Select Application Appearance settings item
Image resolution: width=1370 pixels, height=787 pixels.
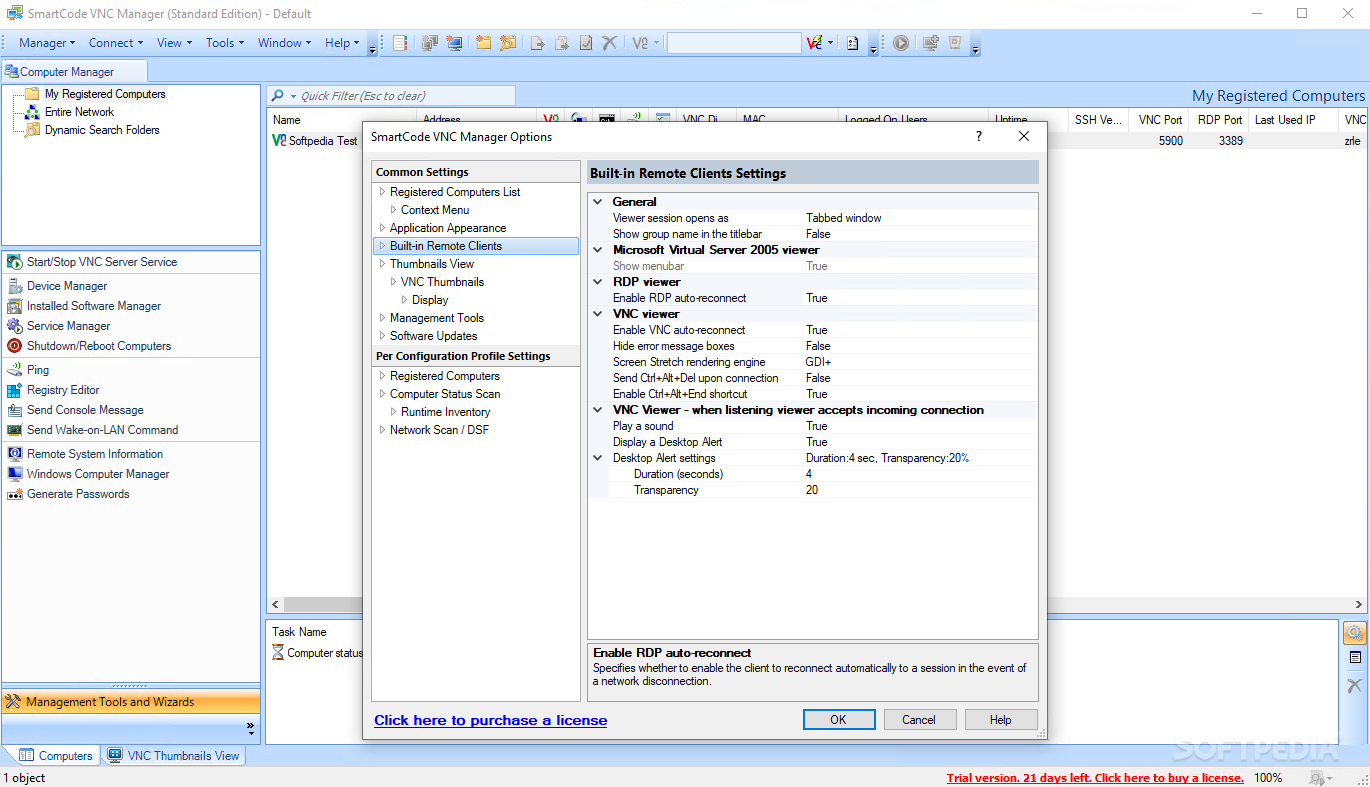[x=448, y=228]
